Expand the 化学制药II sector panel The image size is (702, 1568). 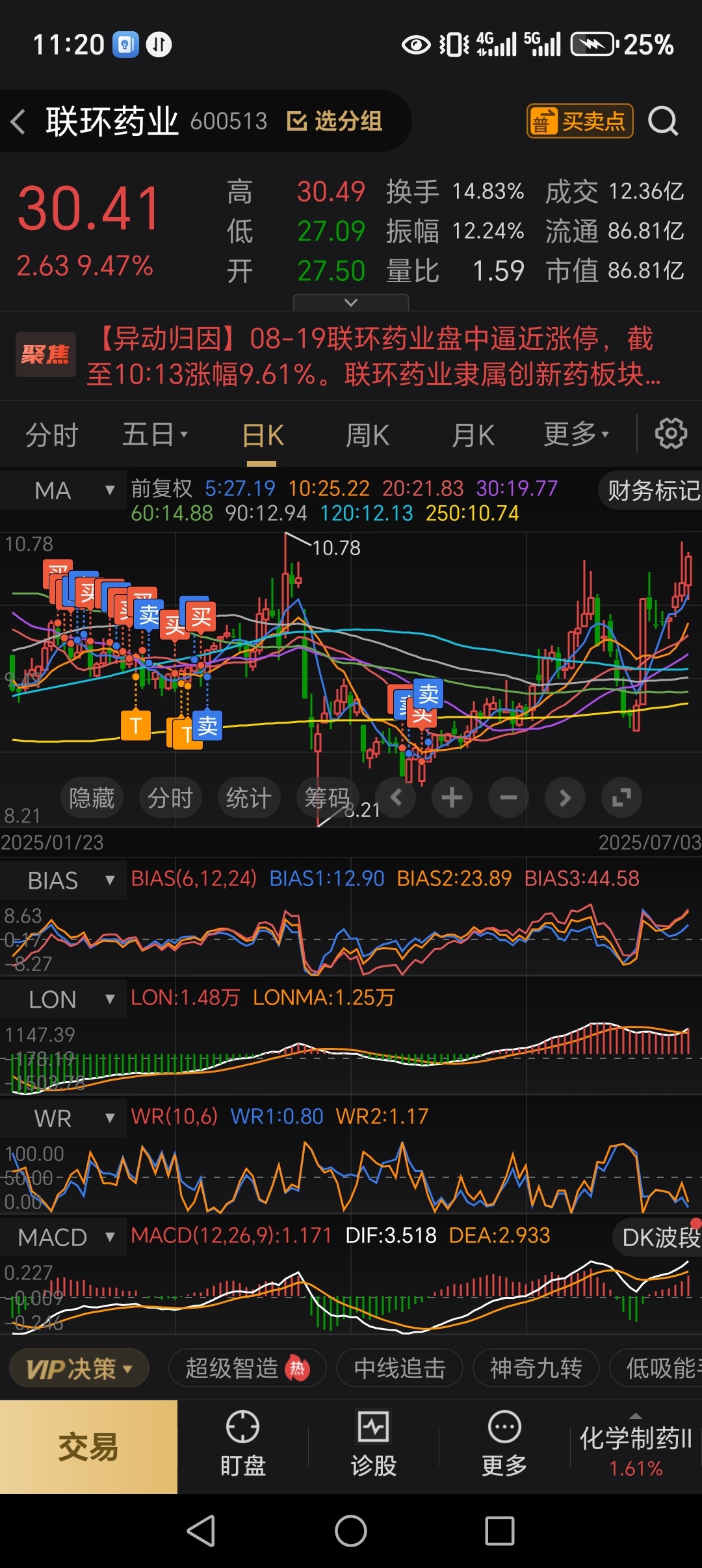coord(636,1447)
